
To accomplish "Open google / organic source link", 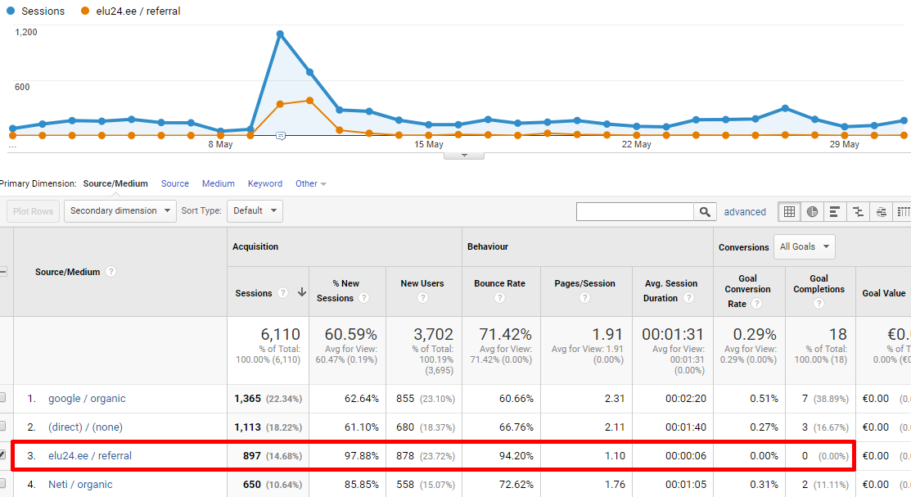I will point(87,398).
